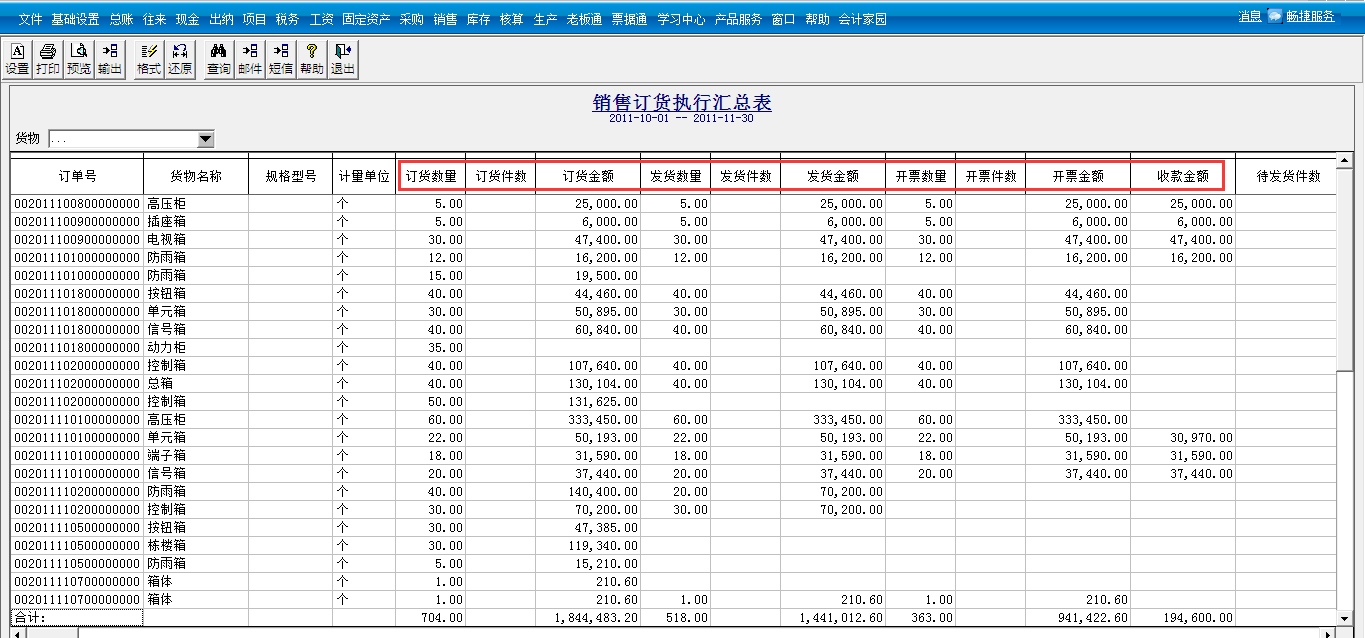Click the 输出 (Export) toolbar icon
1365x638 pixels.
click(x=109, y=58)
